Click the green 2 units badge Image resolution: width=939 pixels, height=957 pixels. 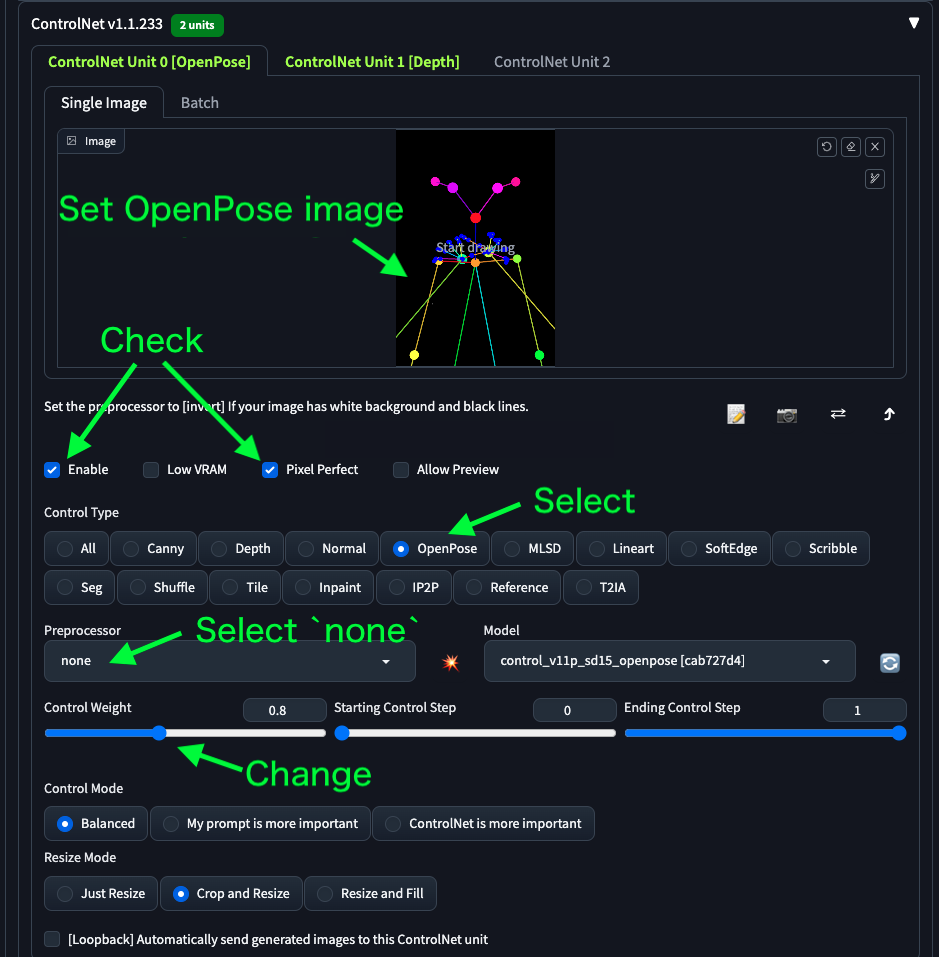[x=197, y=25]
